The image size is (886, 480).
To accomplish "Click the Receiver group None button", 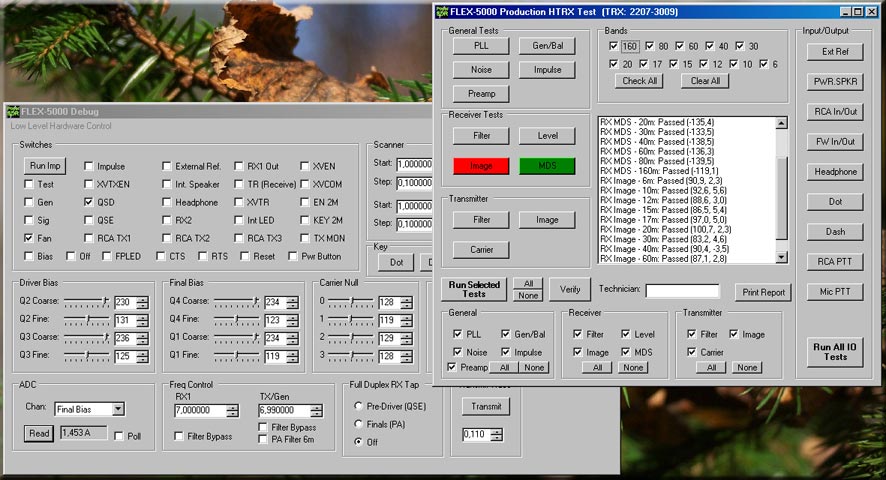I will (633, 367).
